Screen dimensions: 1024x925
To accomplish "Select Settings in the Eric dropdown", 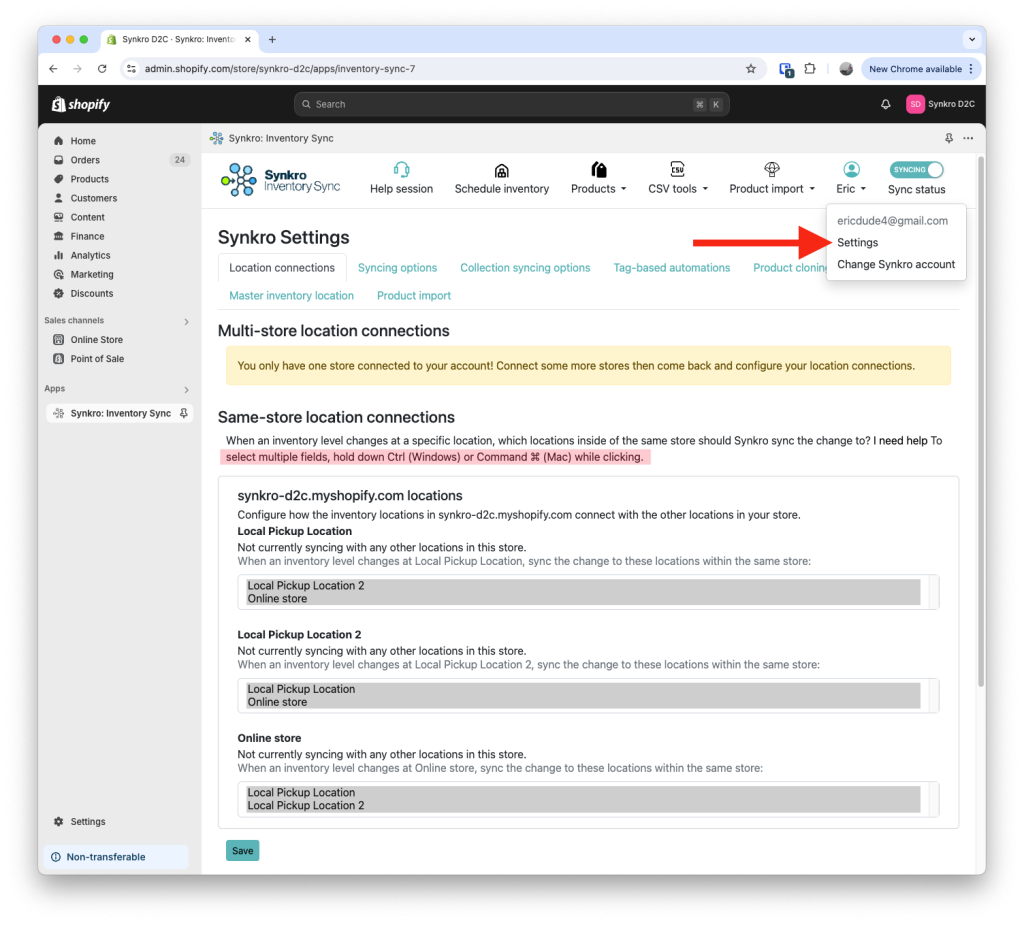I will click(x=857, y=242).
